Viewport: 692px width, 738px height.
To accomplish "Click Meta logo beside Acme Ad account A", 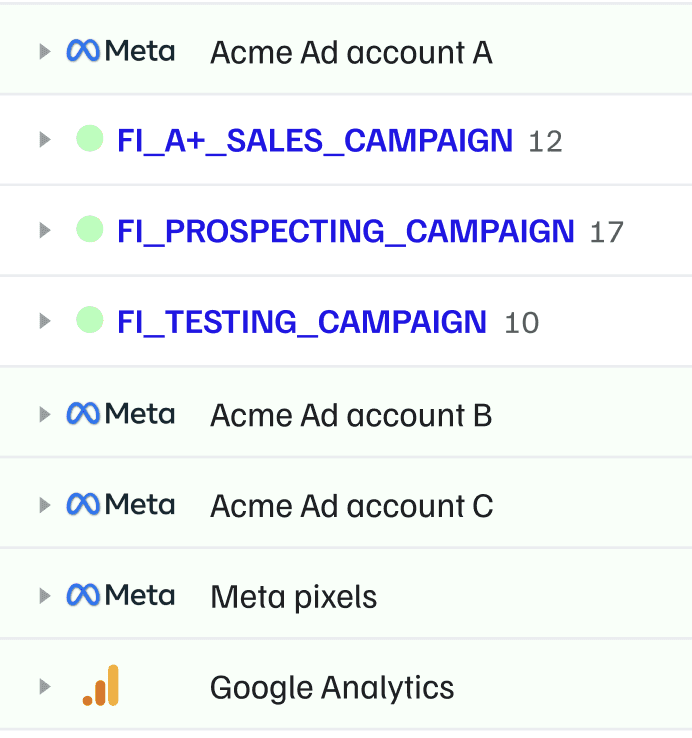I will click(120, 51).
